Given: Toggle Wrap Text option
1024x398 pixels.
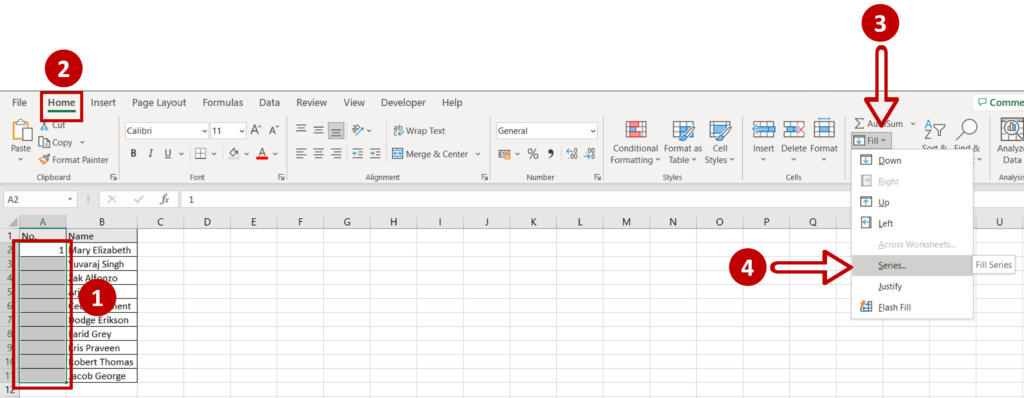Looking at the screenshot, I should click(419, 131).
